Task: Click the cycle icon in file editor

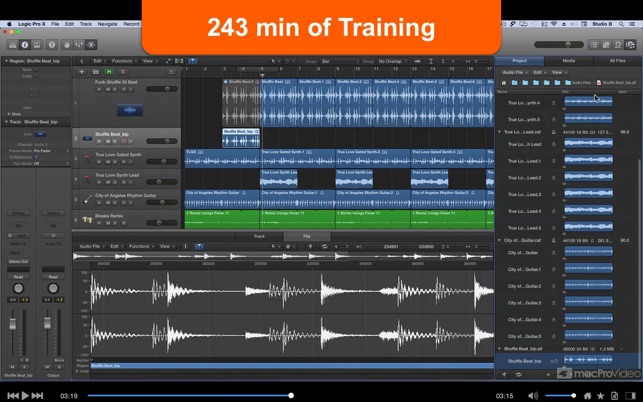Action: [324, 247]
